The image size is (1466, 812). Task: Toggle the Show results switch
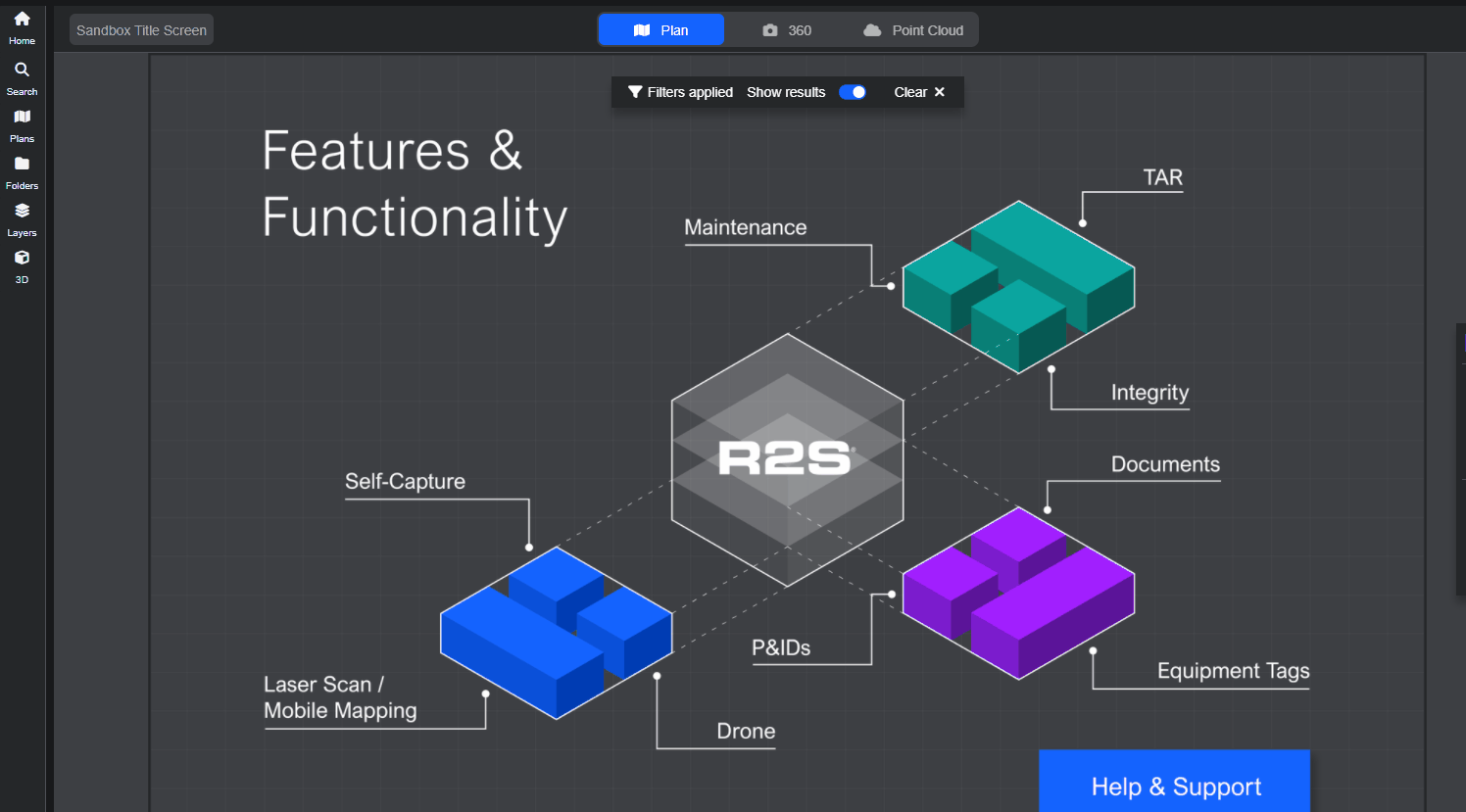pyautogui.click(x=853, y=92)
